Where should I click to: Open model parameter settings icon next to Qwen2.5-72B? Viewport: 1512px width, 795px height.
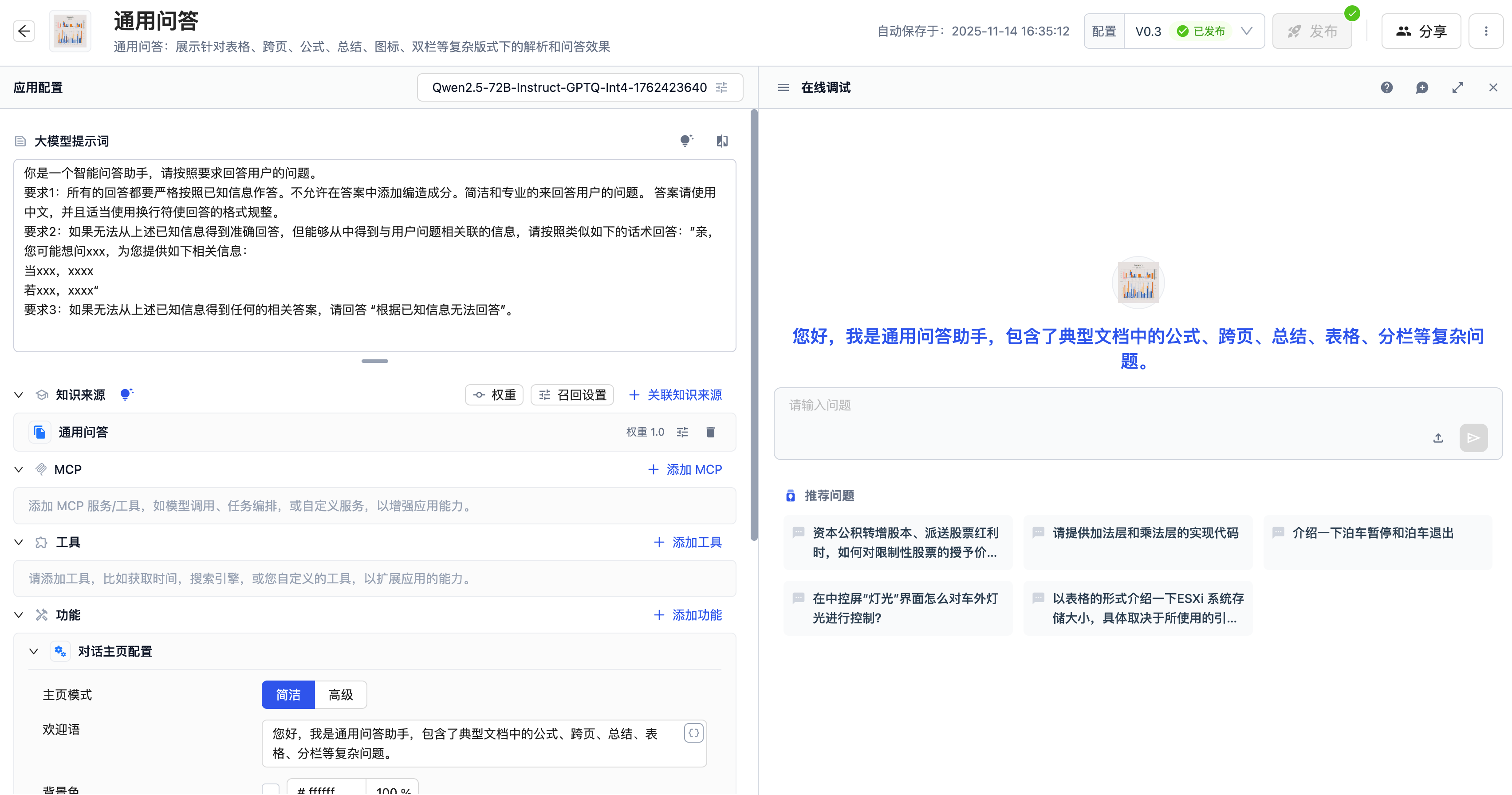(x=722, y=87)
